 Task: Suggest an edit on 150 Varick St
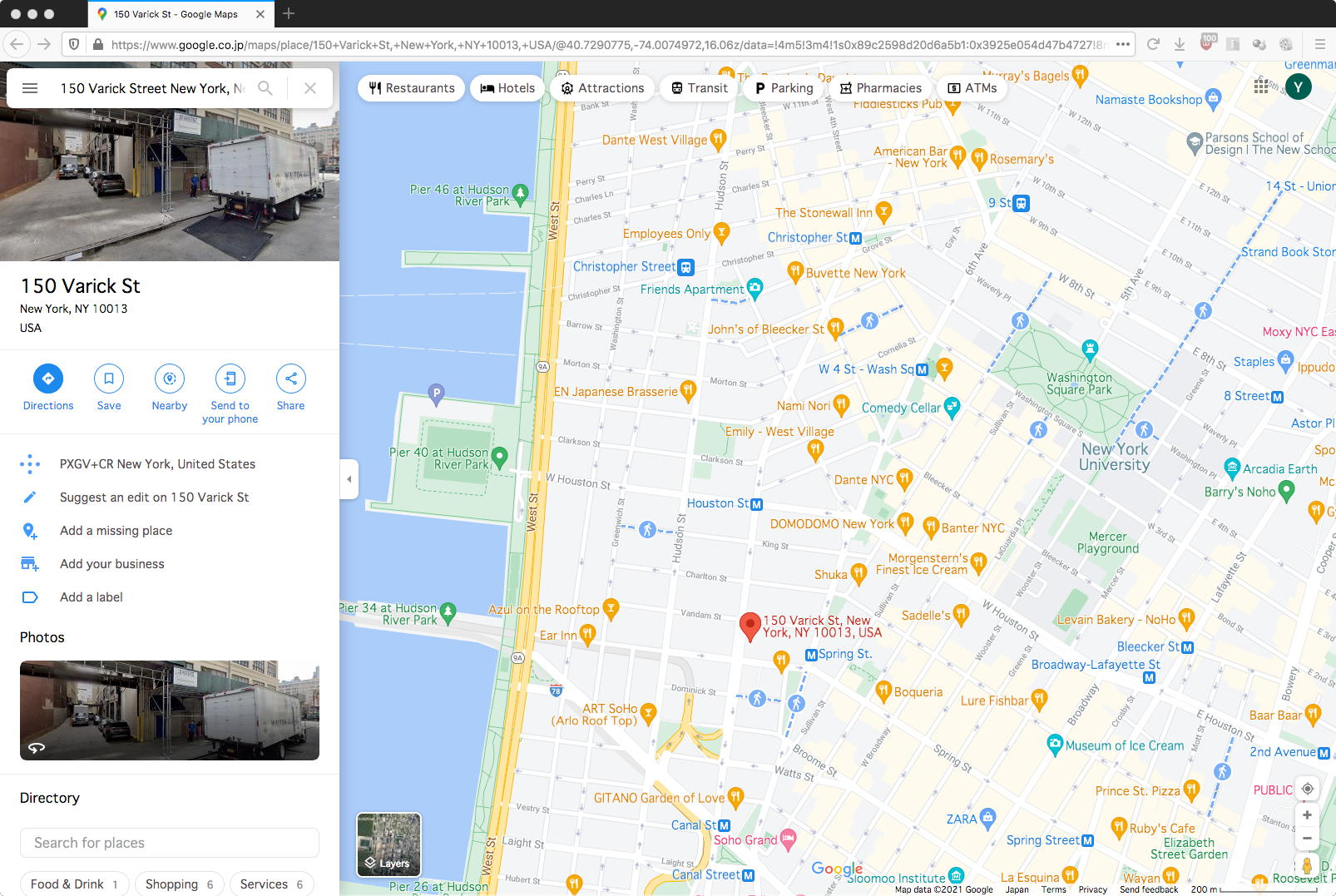(170, 498)
